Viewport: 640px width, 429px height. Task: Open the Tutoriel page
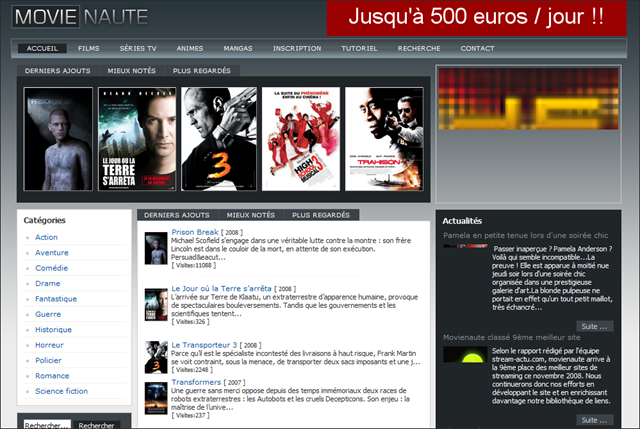point(359,49)
